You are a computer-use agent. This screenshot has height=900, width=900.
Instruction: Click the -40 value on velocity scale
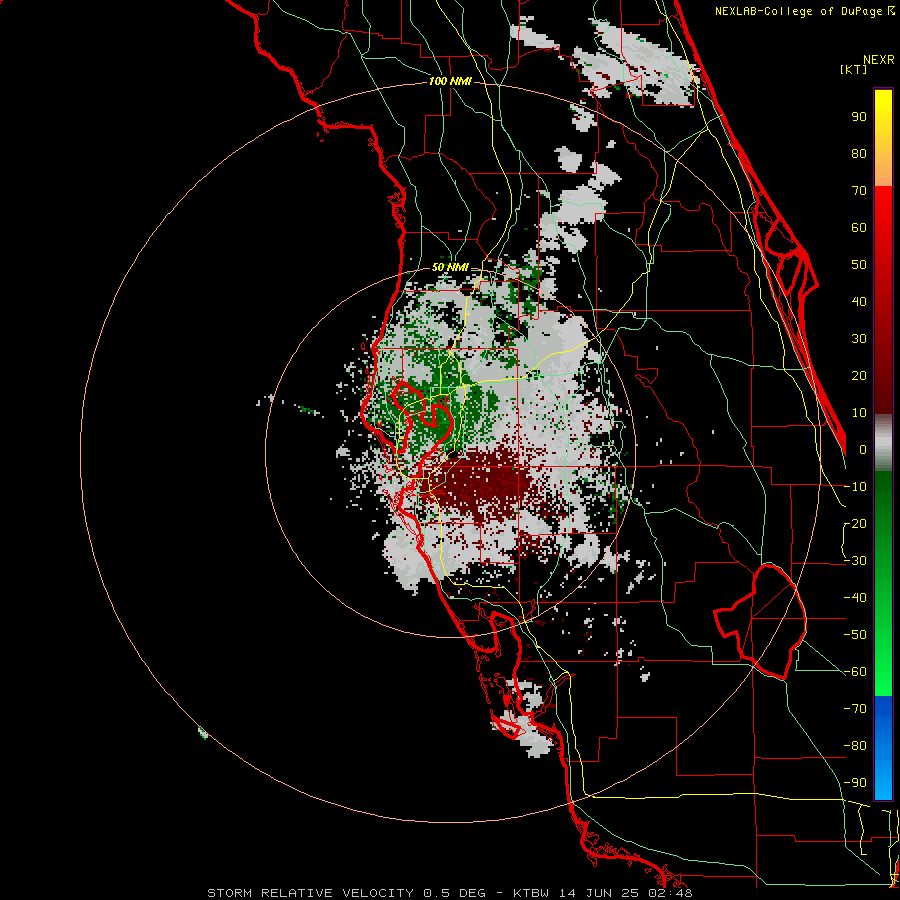(856, 598)
